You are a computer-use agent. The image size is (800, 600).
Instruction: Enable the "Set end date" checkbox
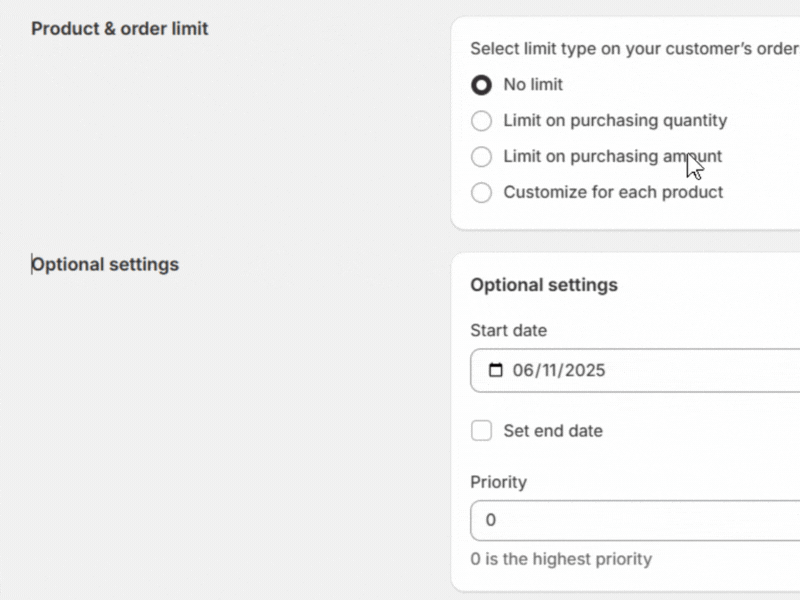coord(481,430)
